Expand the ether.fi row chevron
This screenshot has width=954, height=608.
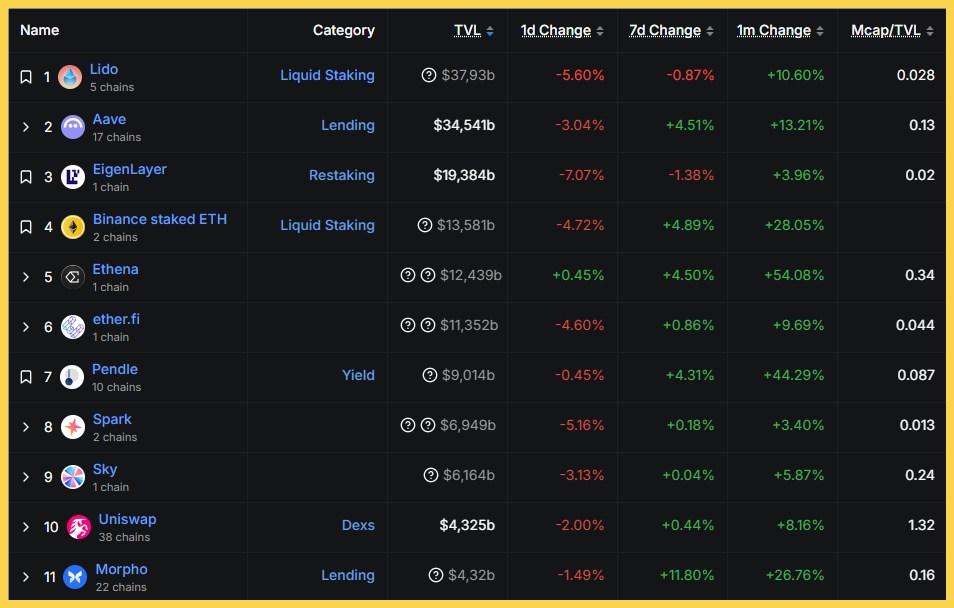[x=26, y=327]
